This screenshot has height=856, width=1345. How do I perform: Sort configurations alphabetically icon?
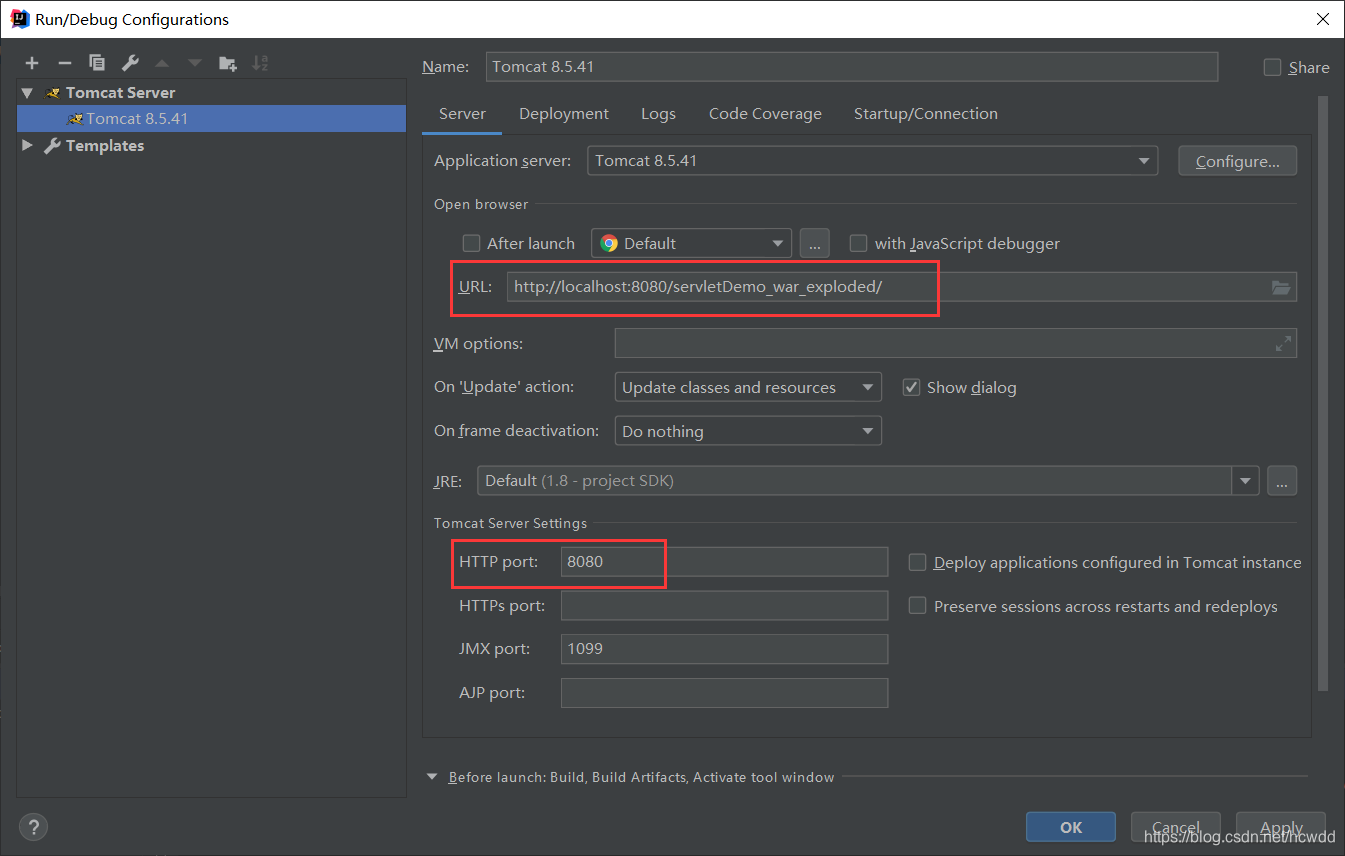(x=260, y=63)
